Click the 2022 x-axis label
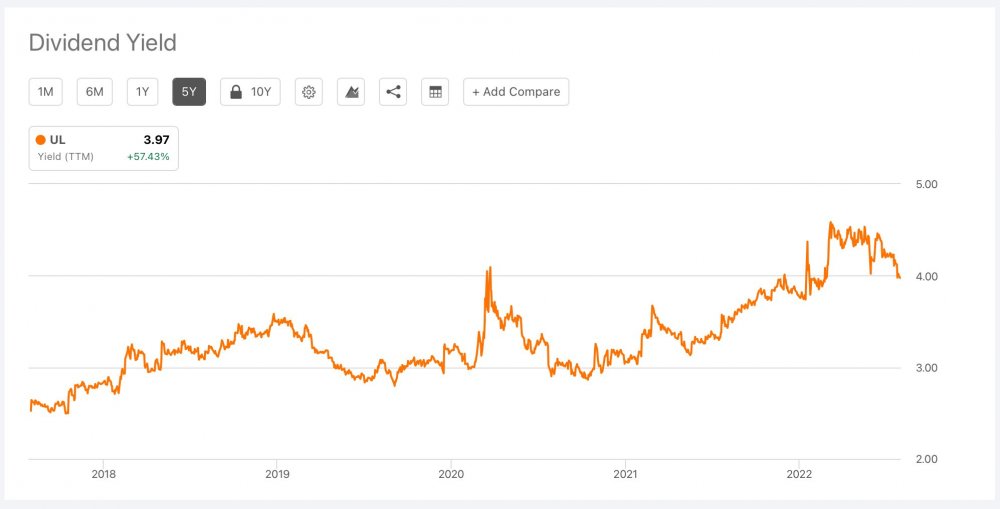The width and height of the screenshot is (1000, 509). coord(799,473)
